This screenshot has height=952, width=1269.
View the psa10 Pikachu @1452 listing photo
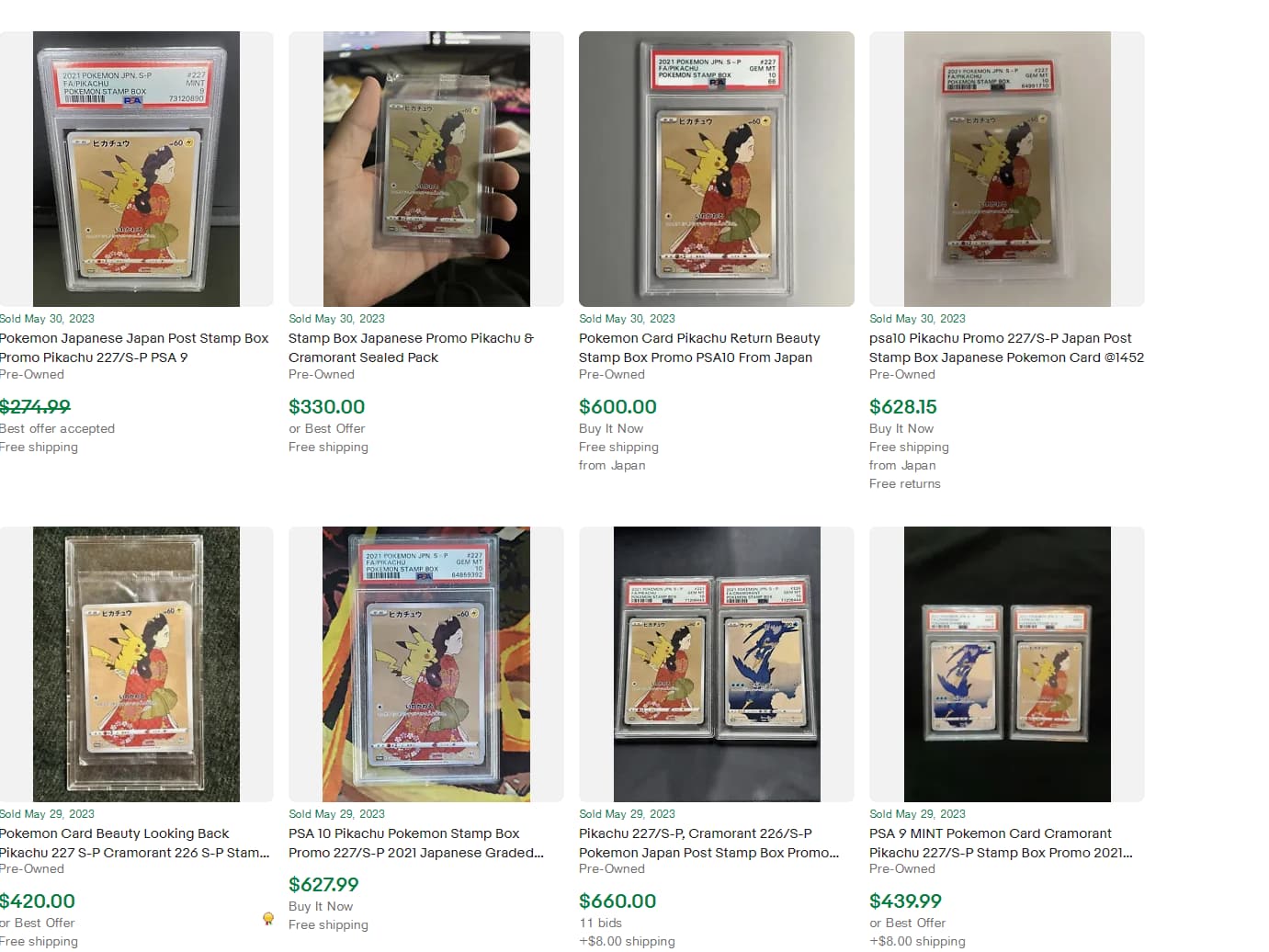point(1007,169)
